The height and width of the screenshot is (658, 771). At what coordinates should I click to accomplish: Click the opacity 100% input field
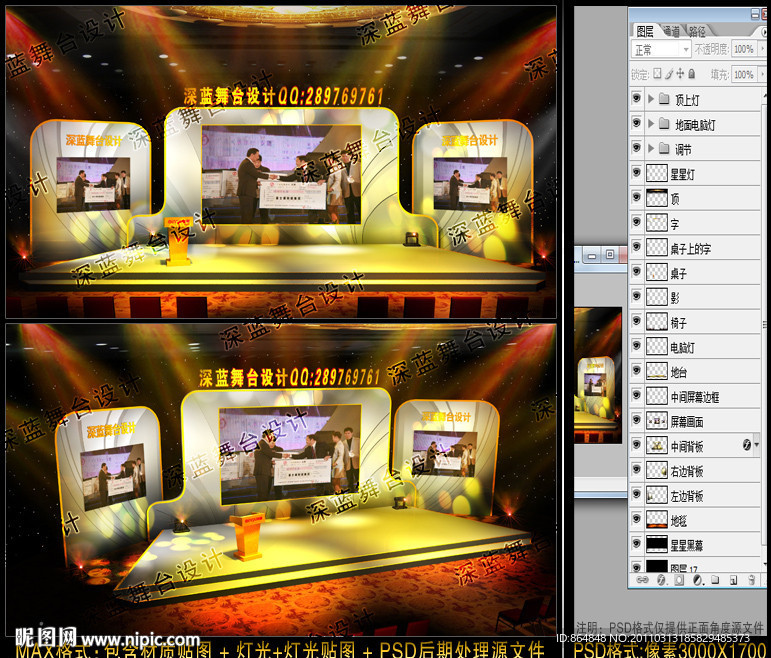744,49
